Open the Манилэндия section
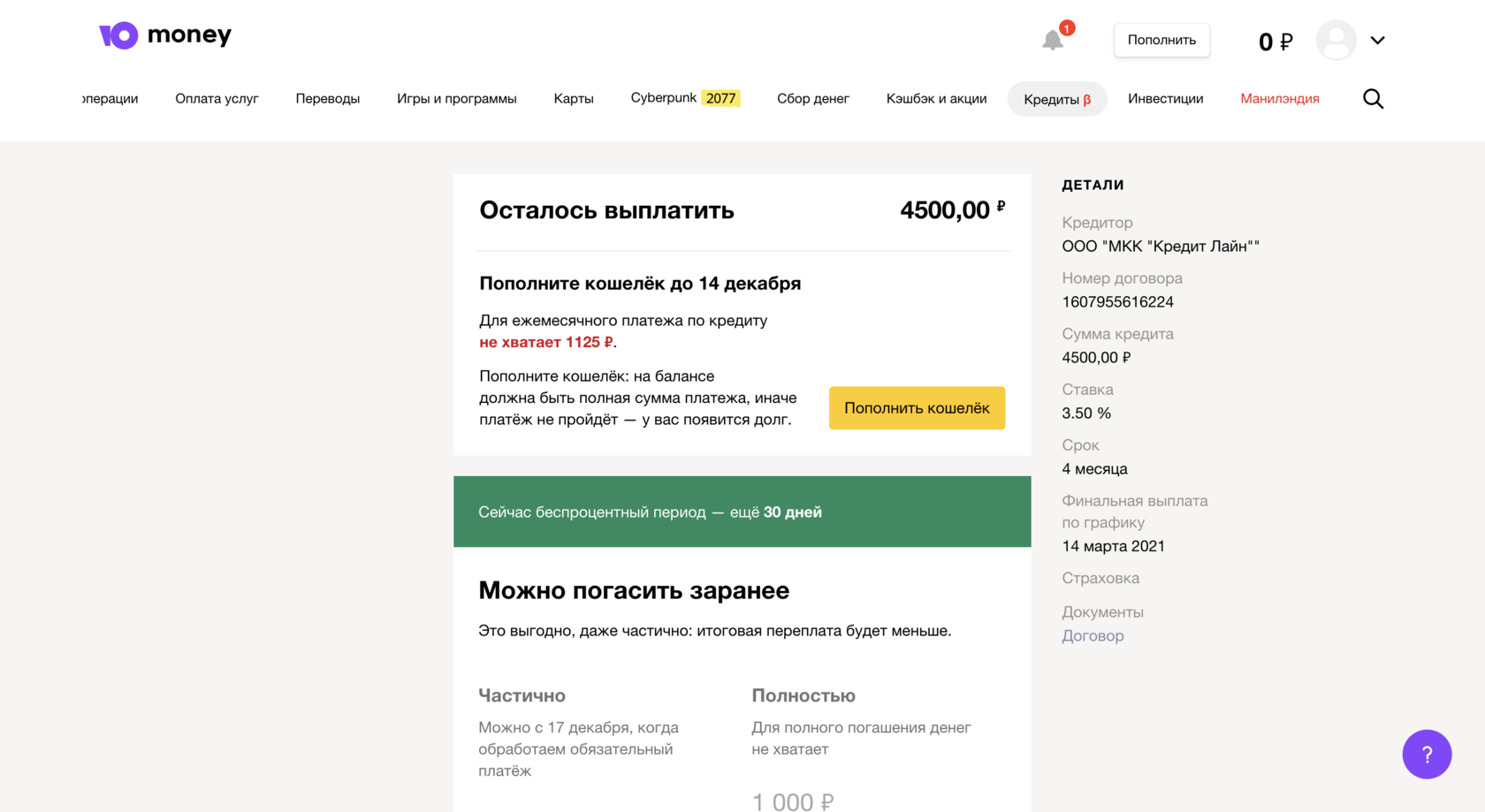 tap(1280, 99)
